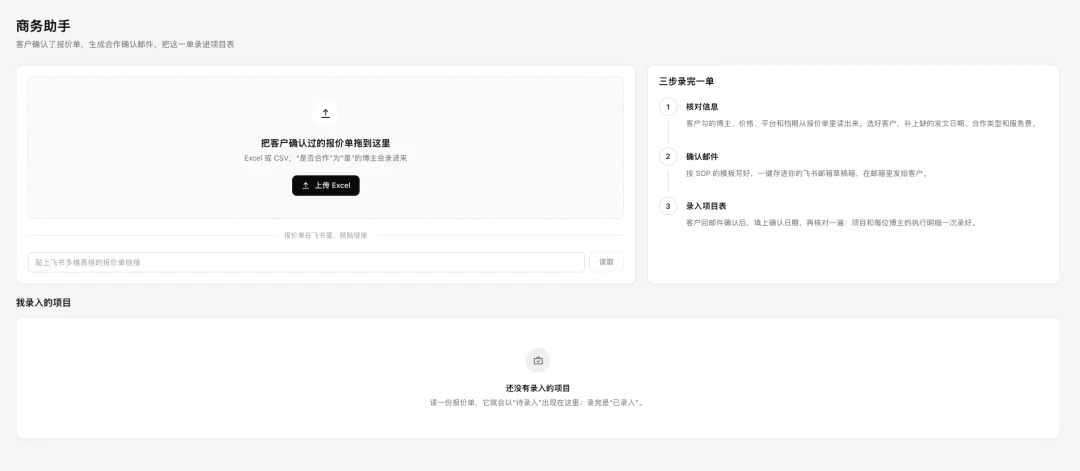Click the 确认邮件 step title

(x=702, y=156)
